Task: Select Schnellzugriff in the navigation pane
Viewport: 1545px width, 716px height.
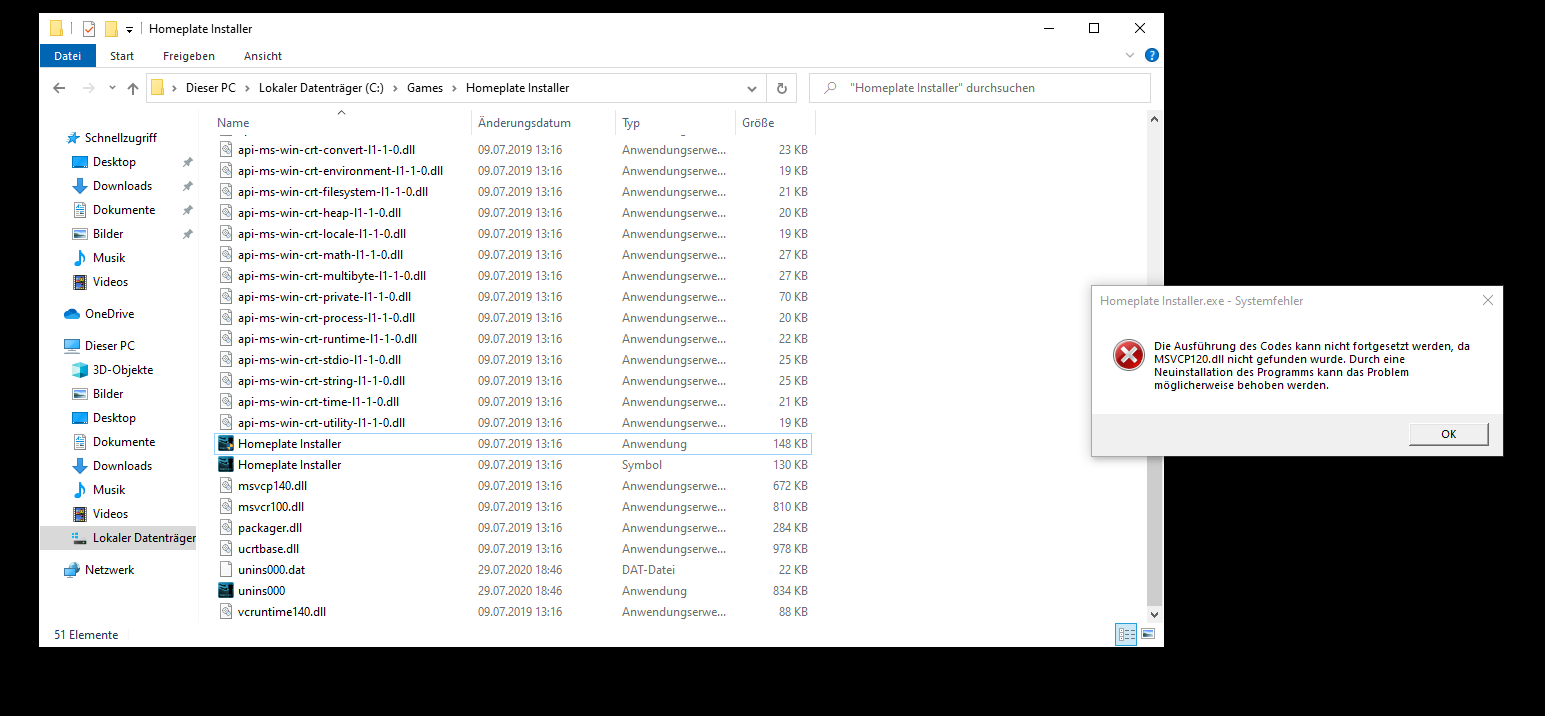Action: click(x=120, y=138)
